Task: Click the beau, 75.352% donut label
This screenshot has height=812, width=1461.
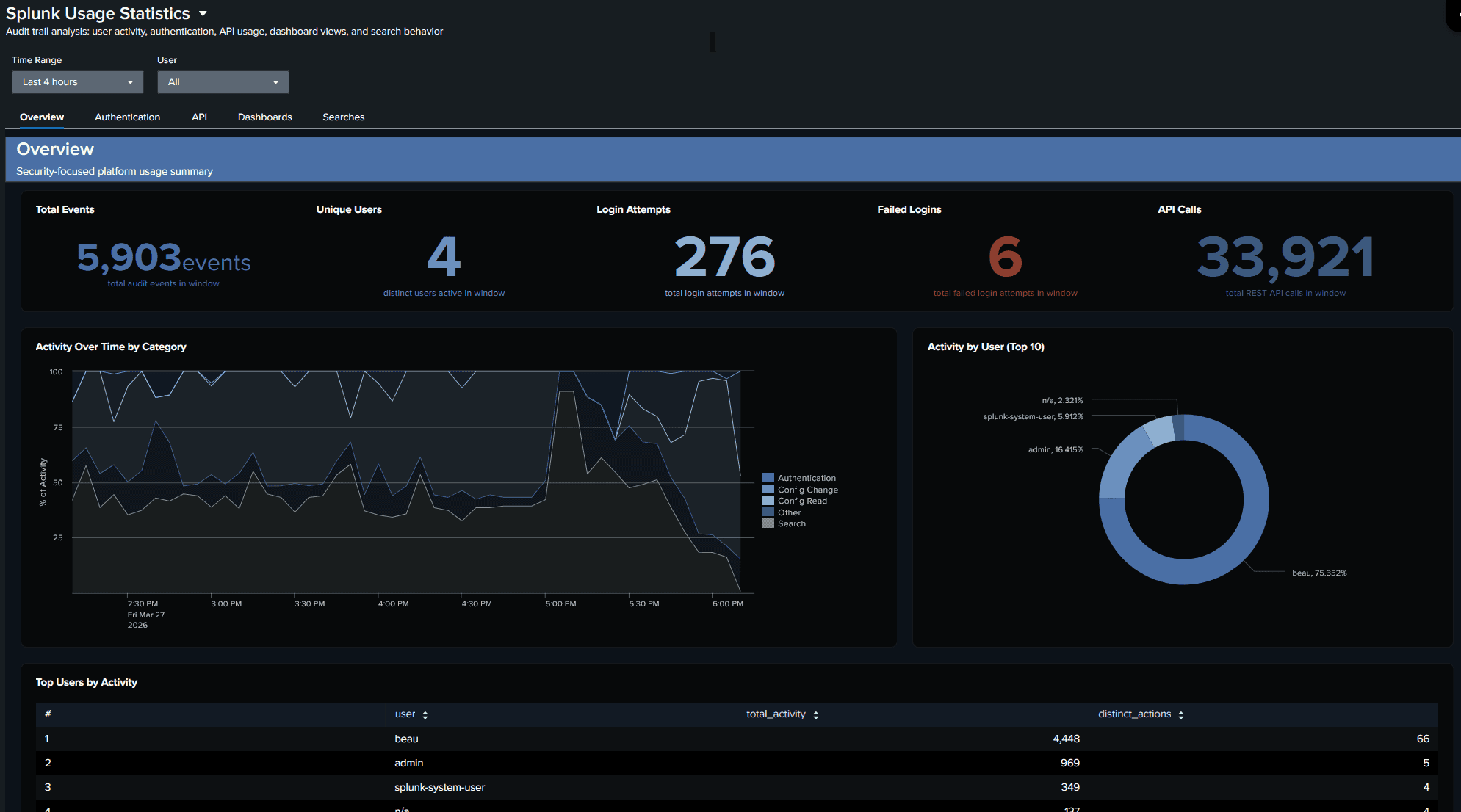Action: 1319,573
